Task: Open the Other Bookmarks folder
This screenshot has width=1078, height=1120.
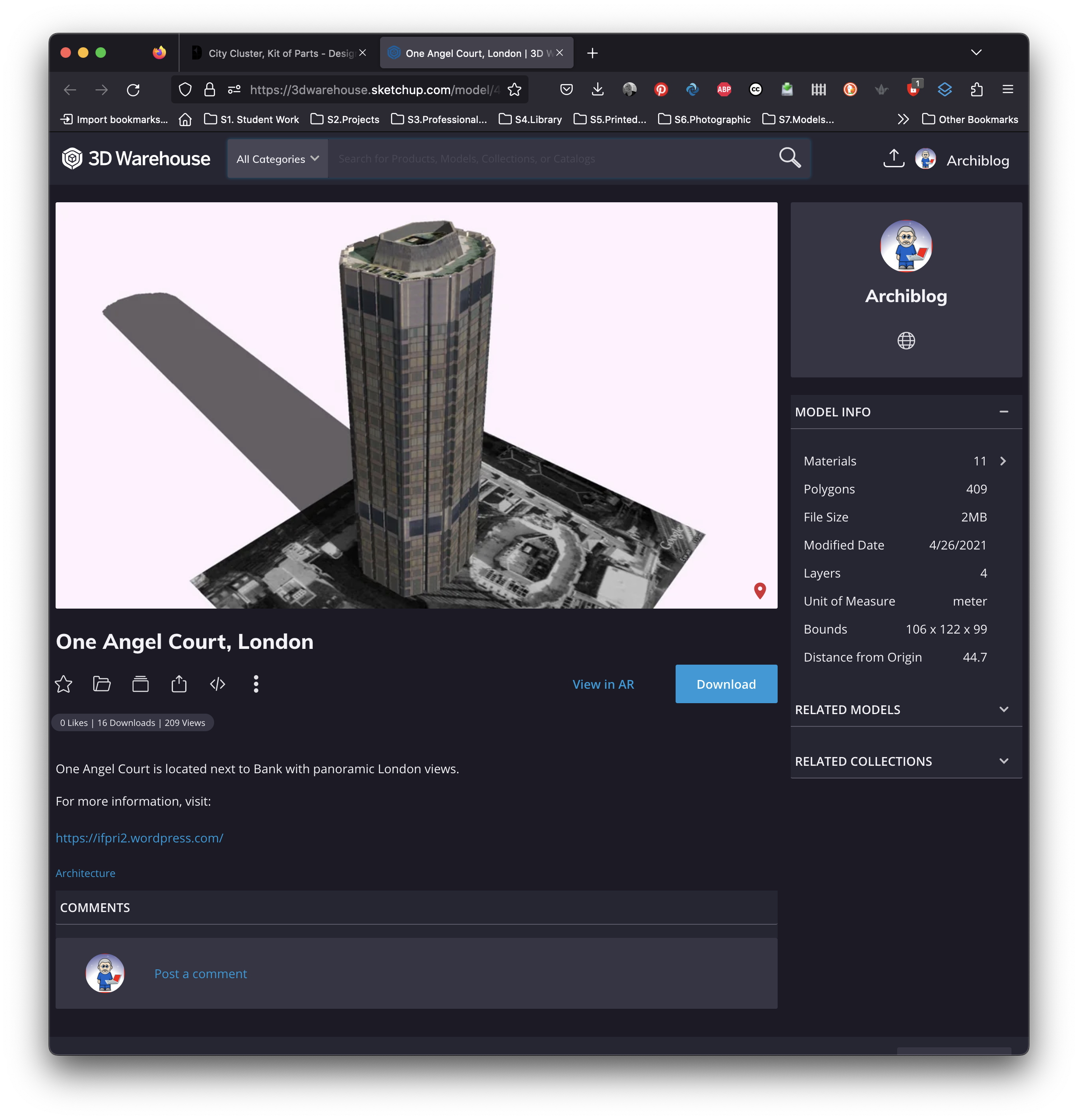Action: [969, 120]
